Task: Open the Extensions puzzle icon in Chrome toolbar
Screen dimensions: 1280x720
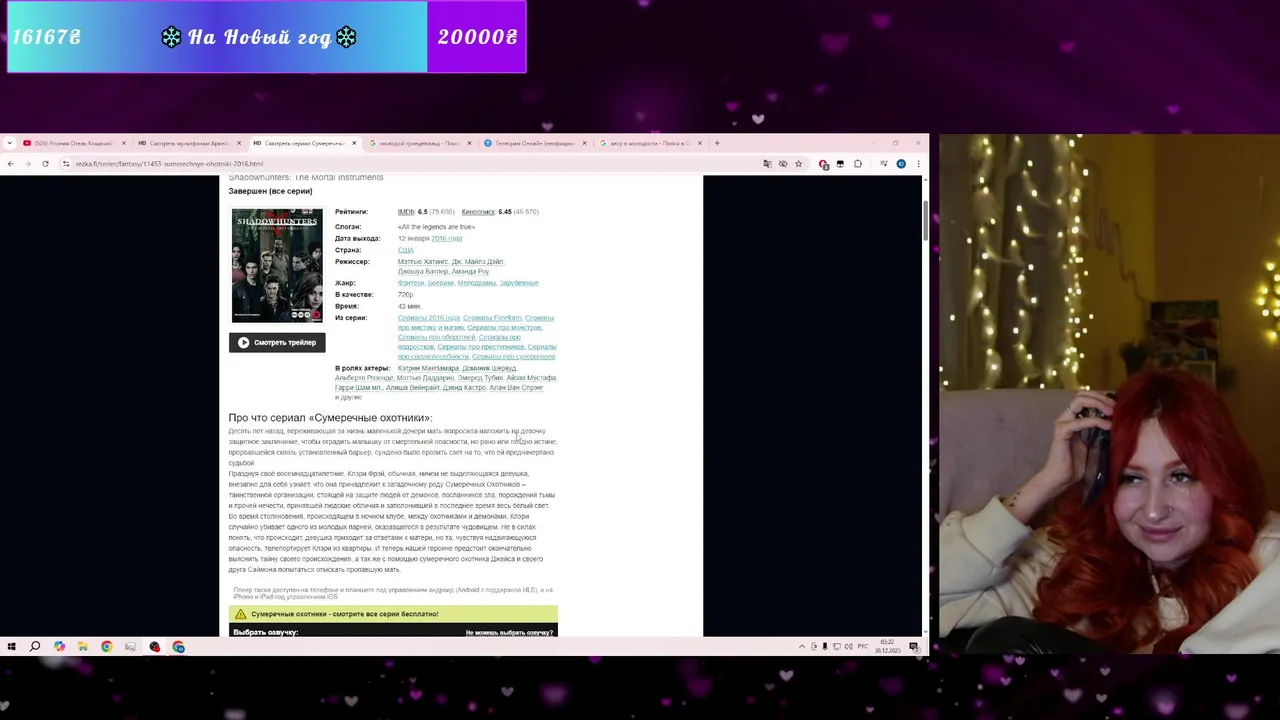Action: click(858, 164)
